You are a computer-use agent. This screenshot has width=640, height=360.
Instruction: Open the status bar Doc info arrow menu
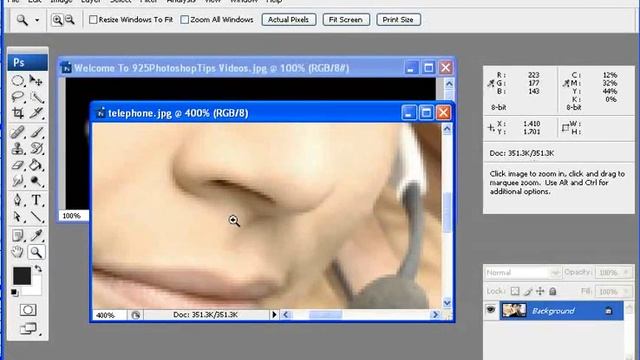[274, 315]
